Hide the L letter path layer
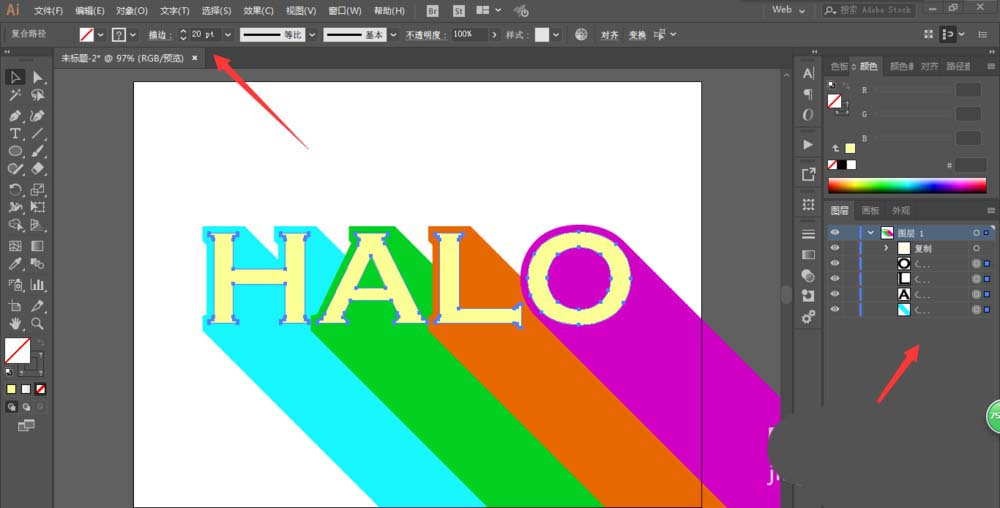1000x508 pixels. pos(835,279)
